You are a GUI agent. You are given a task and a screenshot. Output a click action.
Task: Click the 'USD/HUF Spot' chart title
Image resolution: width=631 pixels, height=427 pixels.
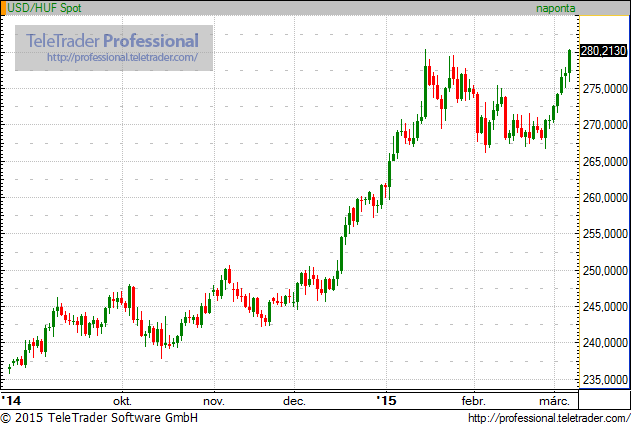pos(44,8)
